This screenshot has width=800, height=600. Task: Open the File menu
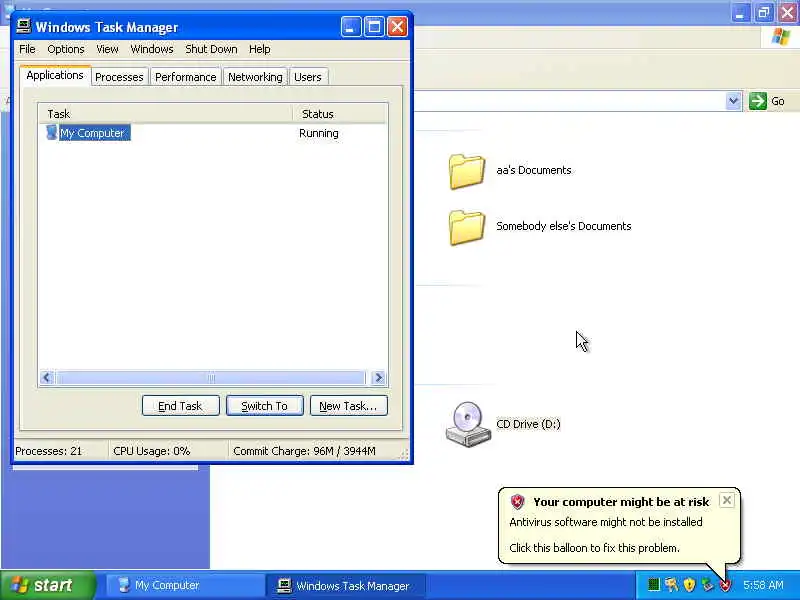click(x=27, y=49)
